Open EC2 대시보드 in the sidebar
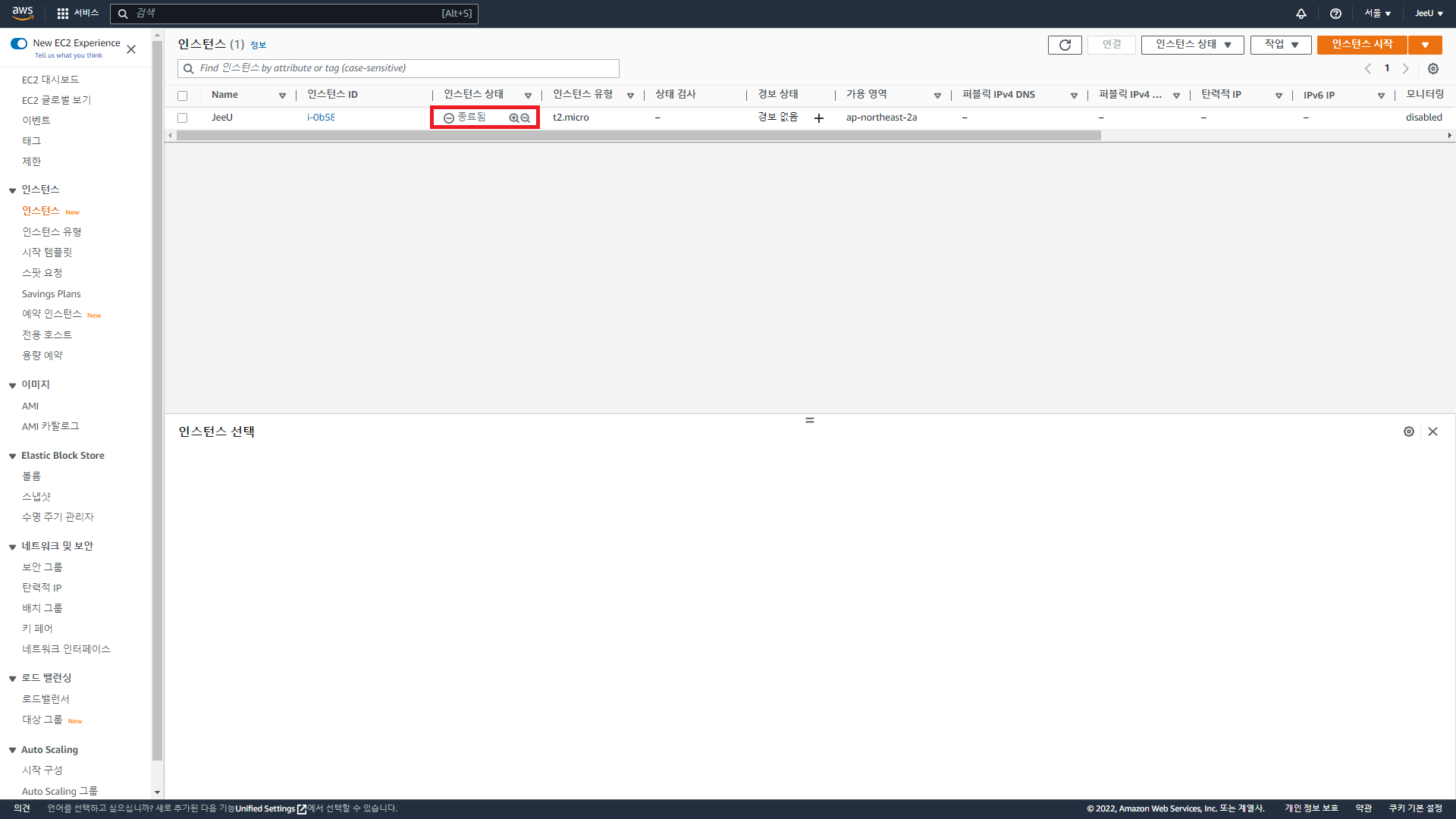The height and width of the screenshot is (819, 1456). tap(50, 80)
